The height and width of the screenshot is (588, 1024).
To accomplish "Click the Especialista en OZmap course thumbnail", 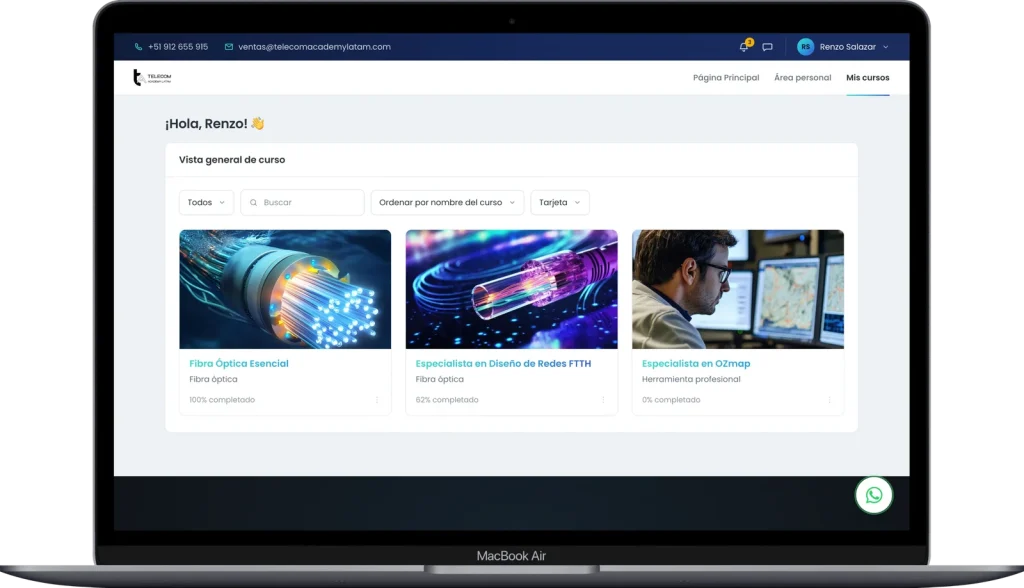I will tap(738, 289).
